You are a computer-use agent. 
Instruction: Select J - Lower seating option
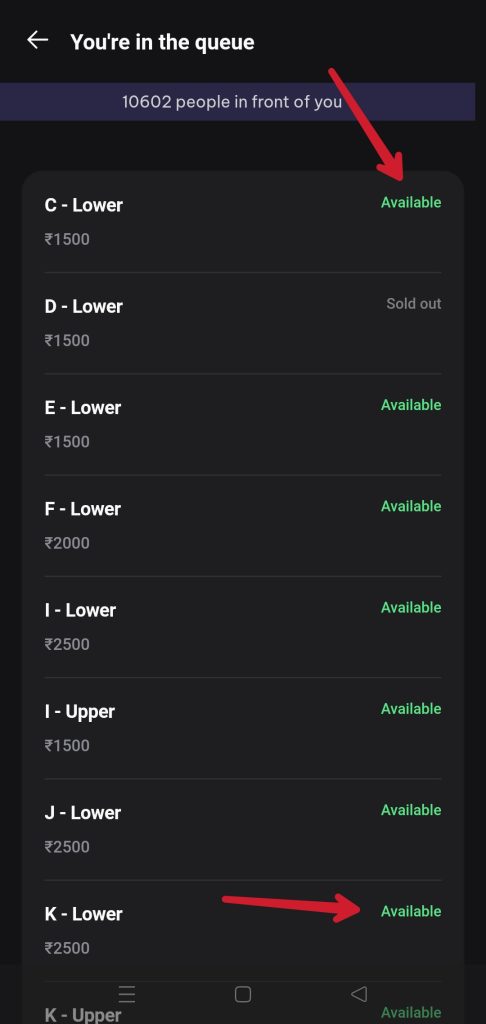tap(243, 829)
